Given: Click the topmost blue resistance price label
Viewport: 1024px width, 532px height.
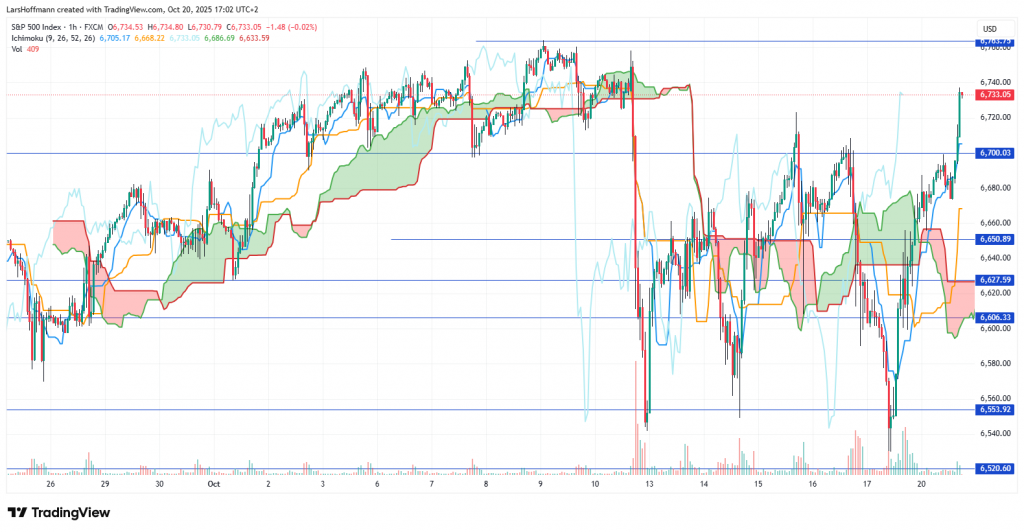Looking at the screenshot, I should pyautogui.click(x=996, y=42).
